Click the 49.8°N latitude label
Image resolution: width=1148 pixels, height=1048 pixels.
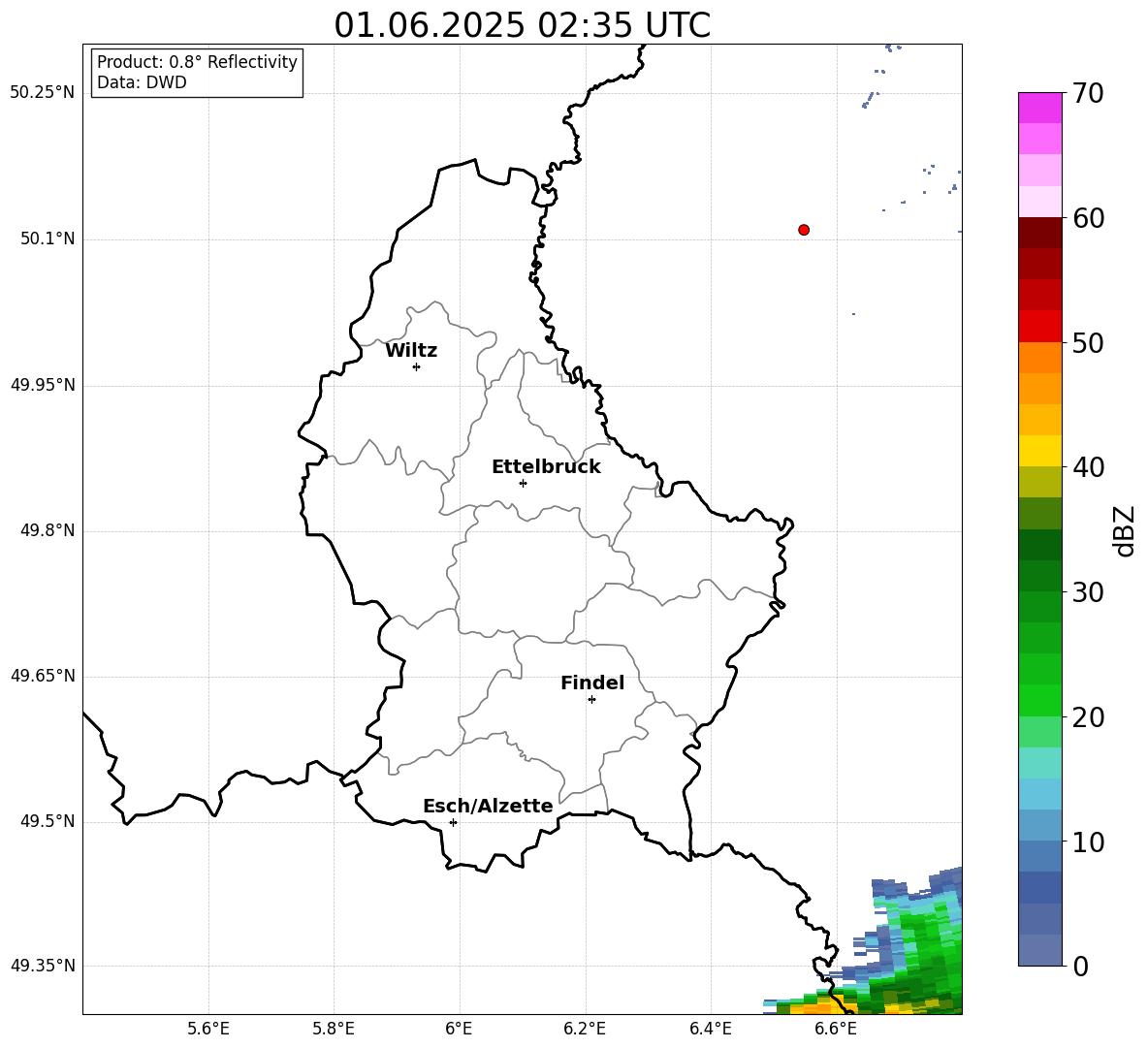[48, 530]
